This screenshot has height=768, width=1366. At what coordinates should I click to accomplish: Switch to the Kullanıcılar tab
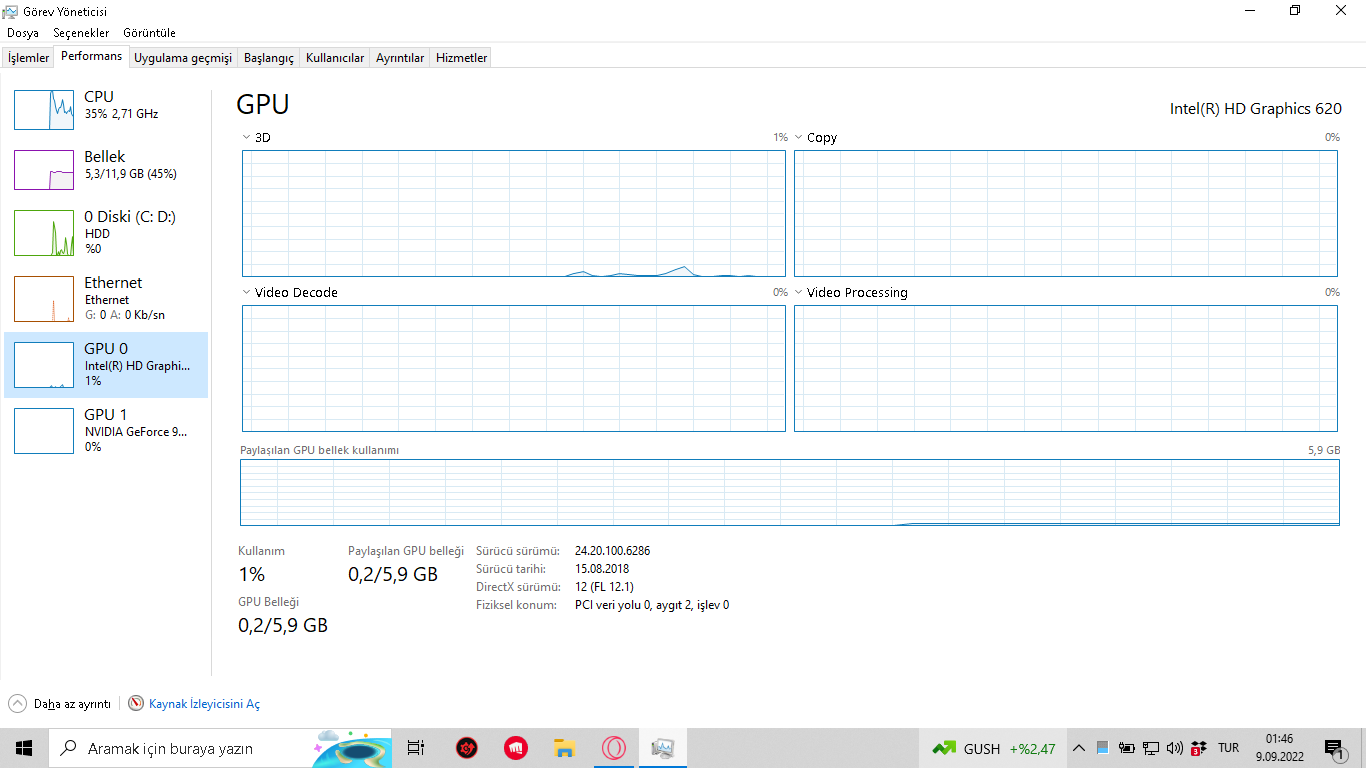(335, 58)
